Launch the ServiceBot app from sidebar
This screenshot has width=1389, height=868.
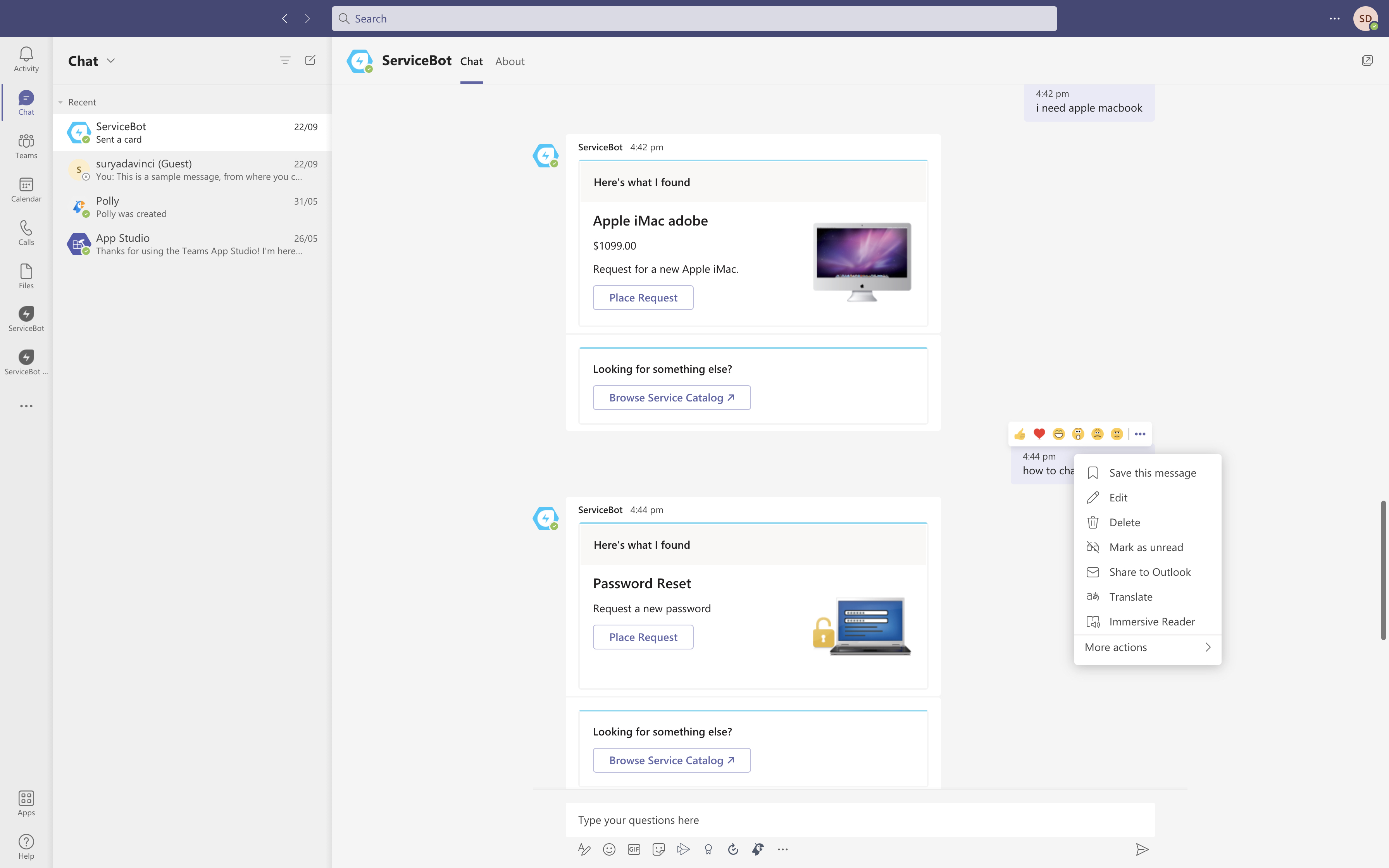26,319
